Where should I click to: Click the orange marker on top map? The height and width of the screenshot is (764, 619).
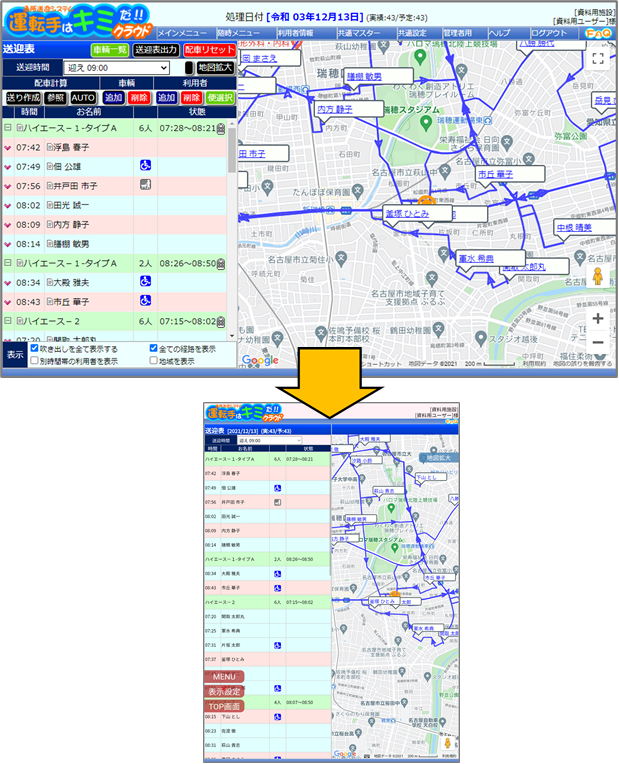[x=426, y=200]
